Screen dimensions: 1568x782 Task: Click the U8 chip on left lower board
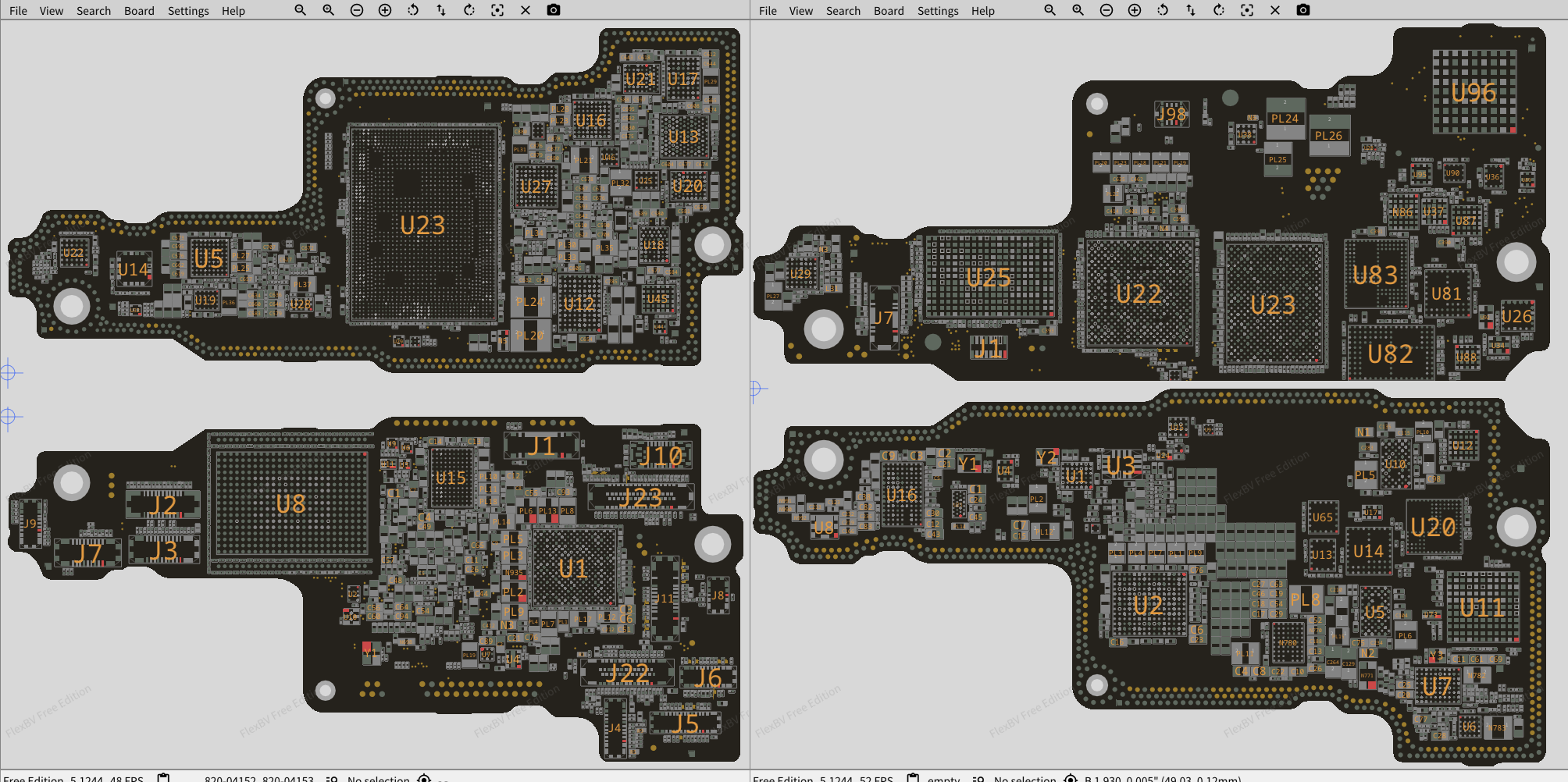290,504
